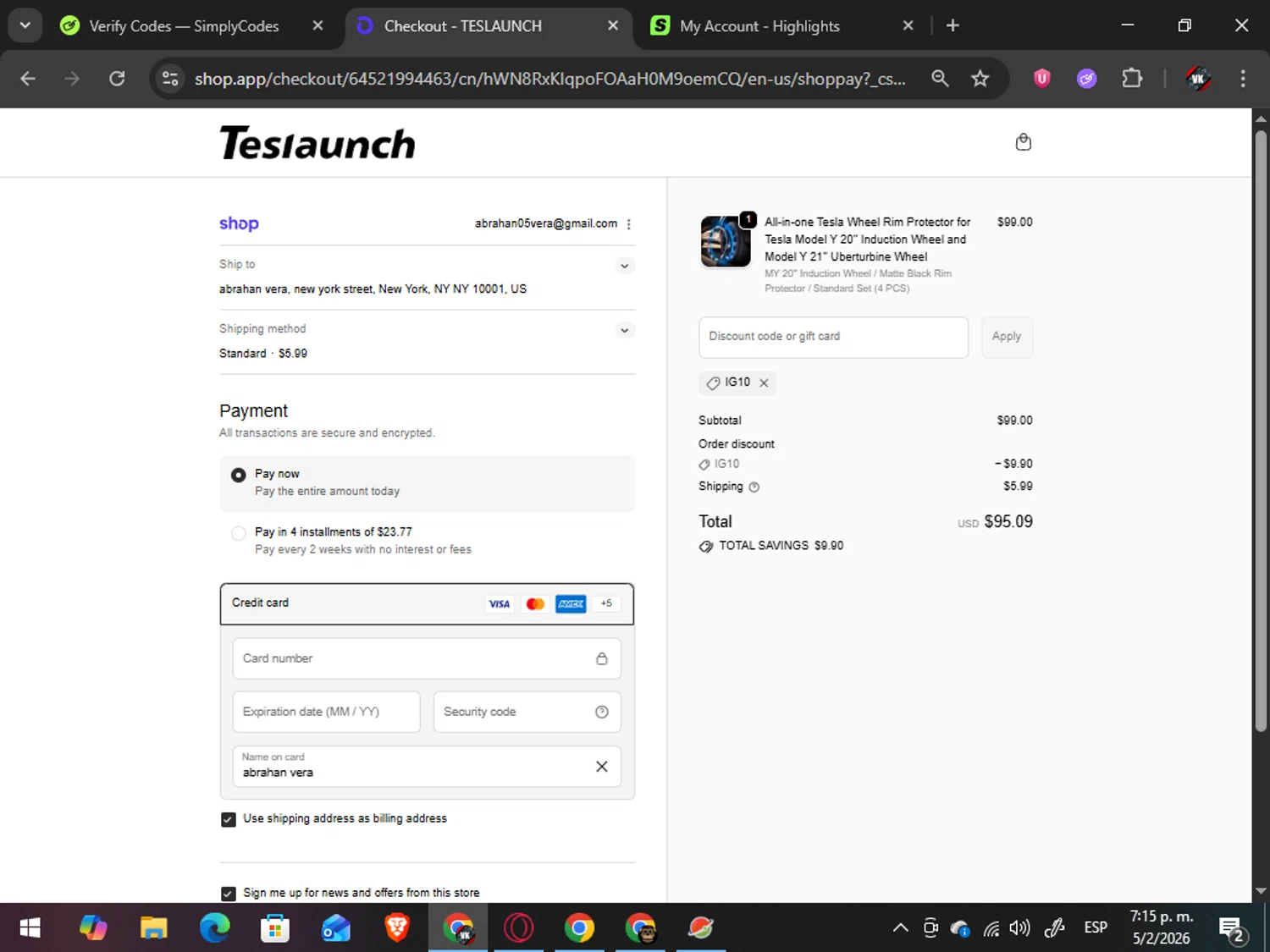The width and height of the screenshot is (1270, 952).
Task: Open the tab search dropdown arrow
Action: [x=25, y=25]
